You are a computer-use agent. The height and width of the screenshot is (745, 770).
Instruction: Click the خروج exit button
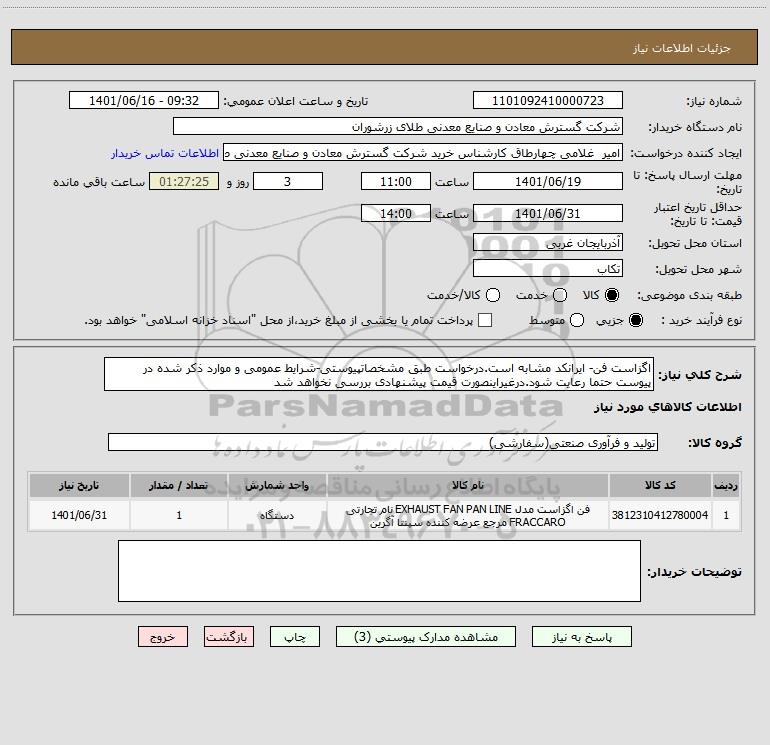tap(163, 637)
